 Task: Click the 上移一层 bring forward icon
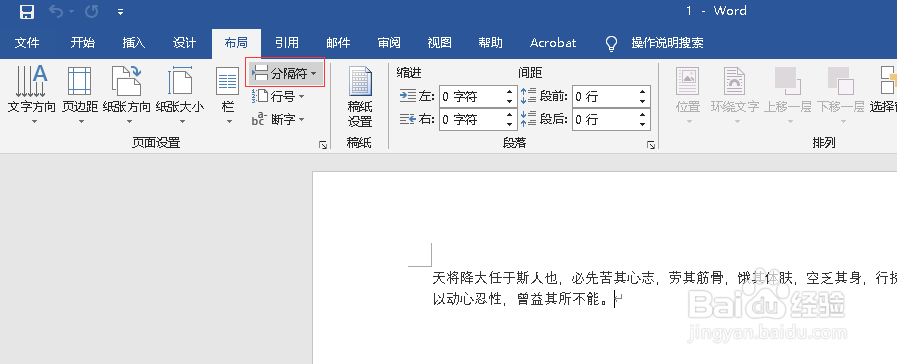click(x=788, y=81)
